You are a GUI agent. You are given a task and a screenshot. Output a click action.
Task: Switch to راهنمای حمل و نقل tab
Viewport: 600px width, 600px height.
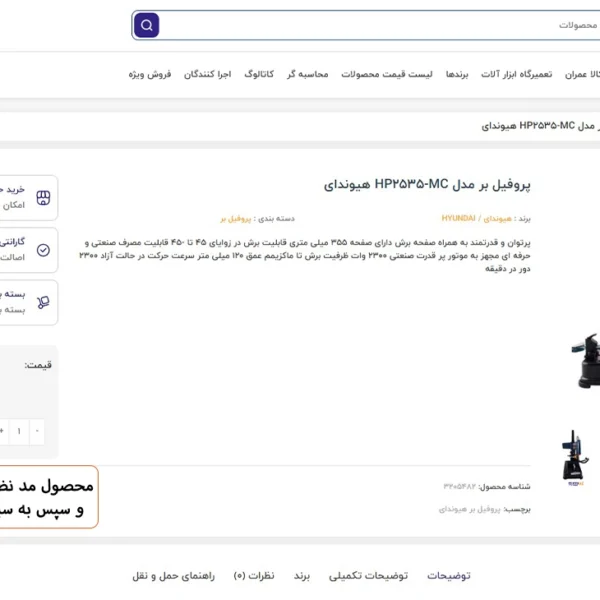(174, 576)
